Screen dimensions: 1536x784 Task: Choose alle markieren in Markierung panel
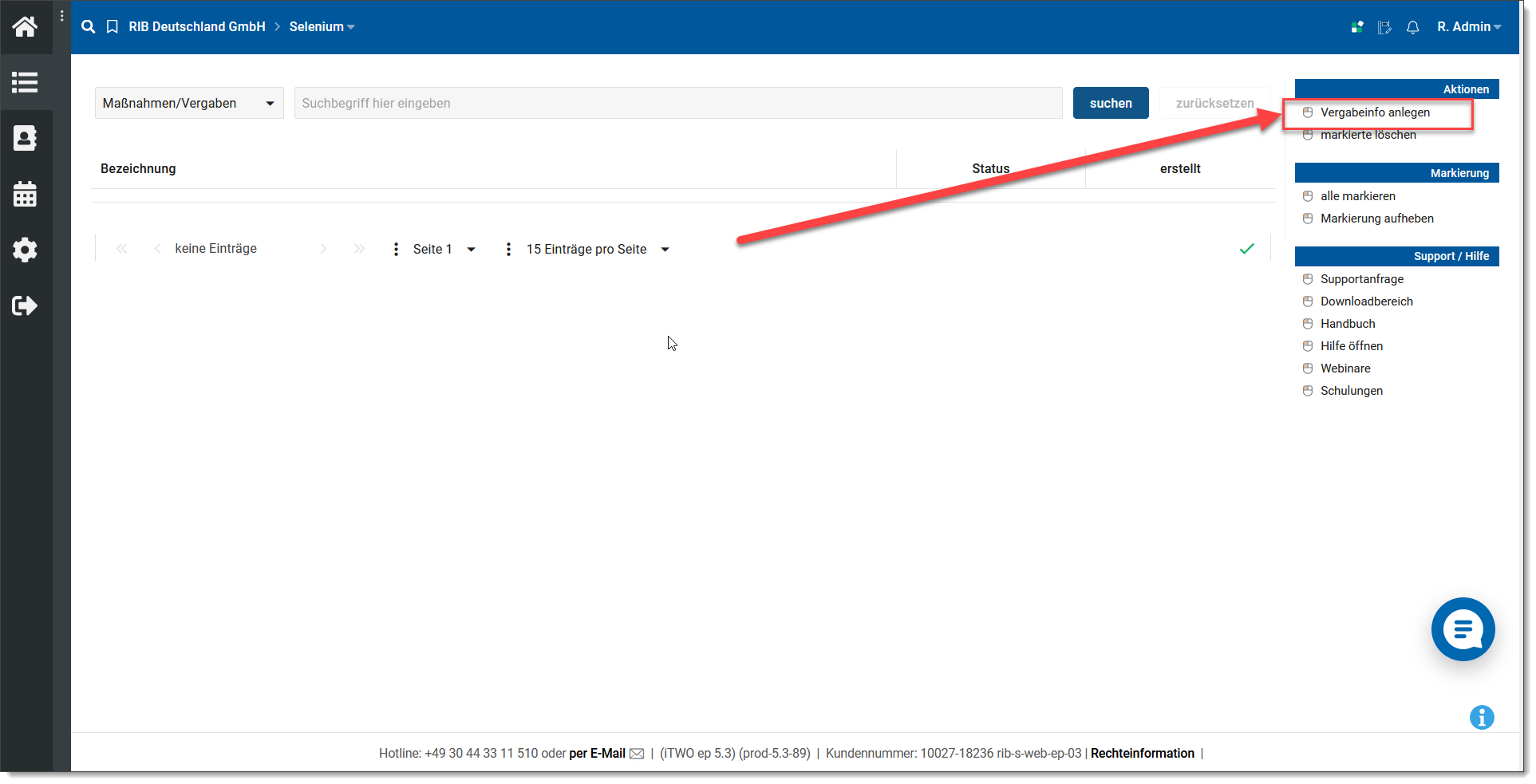point(1357,196)
